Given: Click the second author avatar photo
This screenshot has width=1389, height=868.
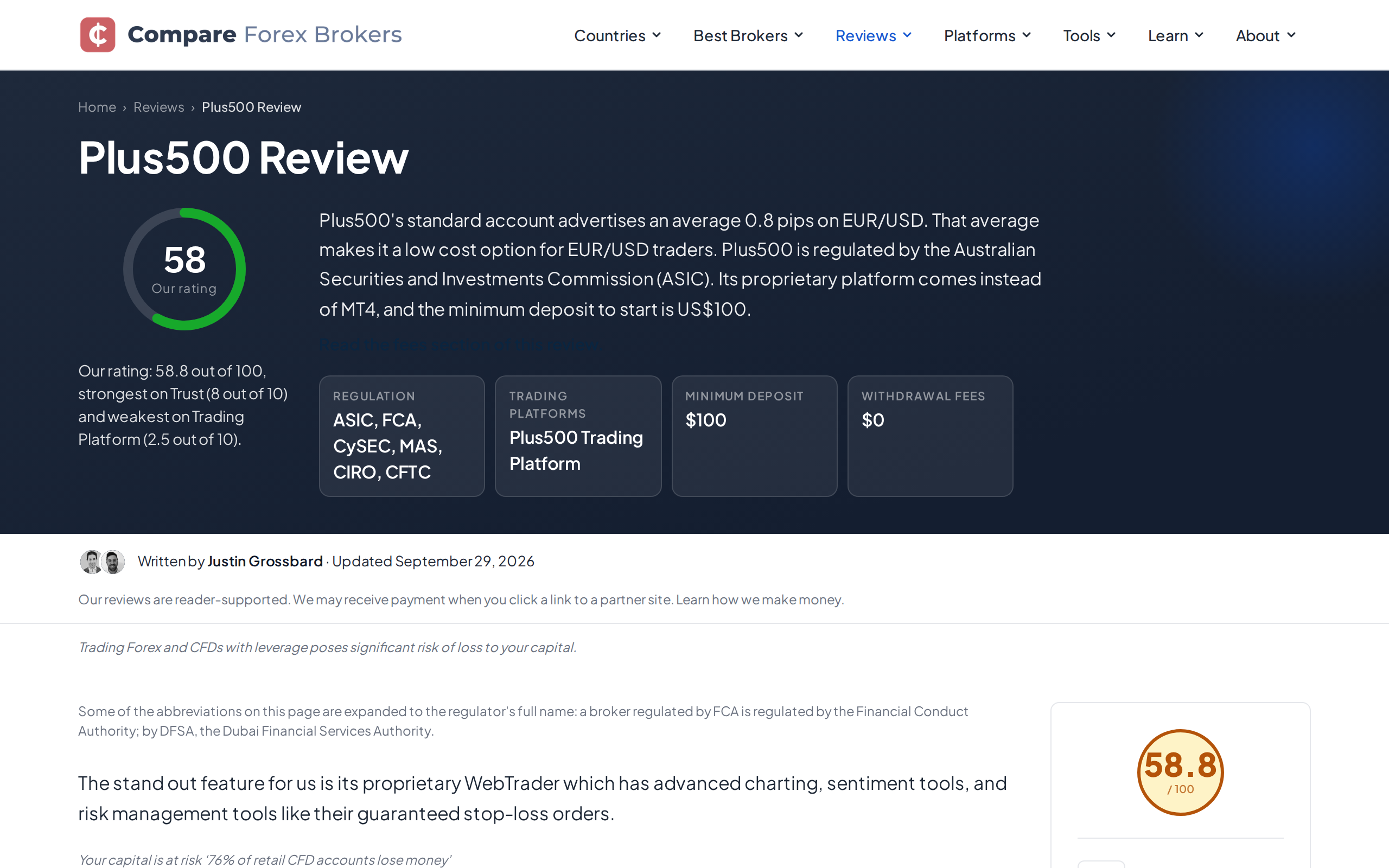Looking at the screenshot, I should [x=113, y=561].
